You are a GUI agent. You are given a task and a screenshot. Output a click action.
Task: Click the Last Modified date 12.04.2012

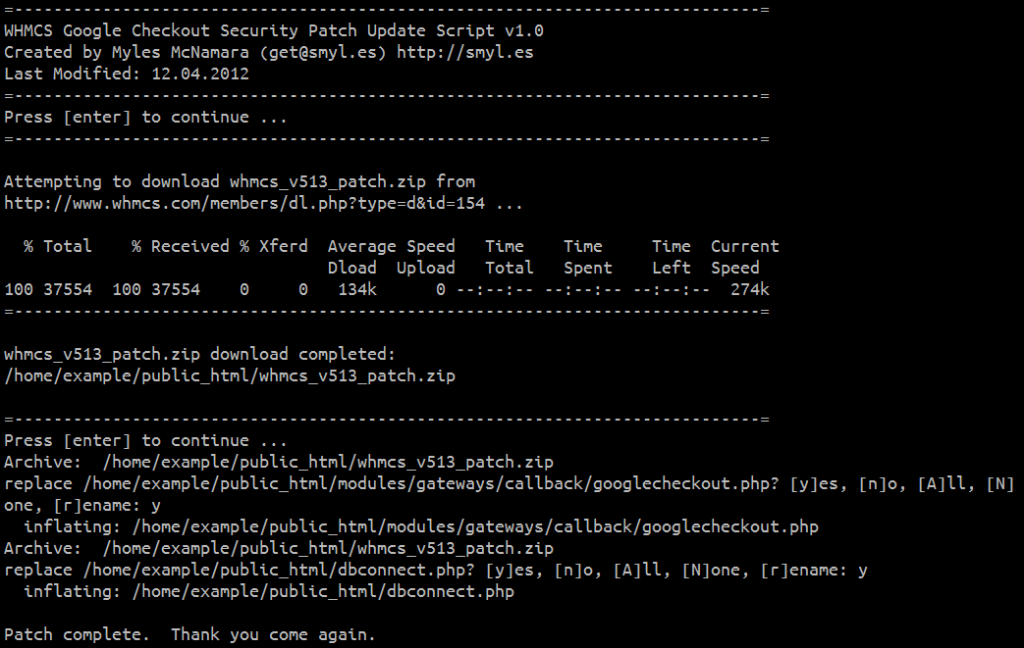[200, 74]
